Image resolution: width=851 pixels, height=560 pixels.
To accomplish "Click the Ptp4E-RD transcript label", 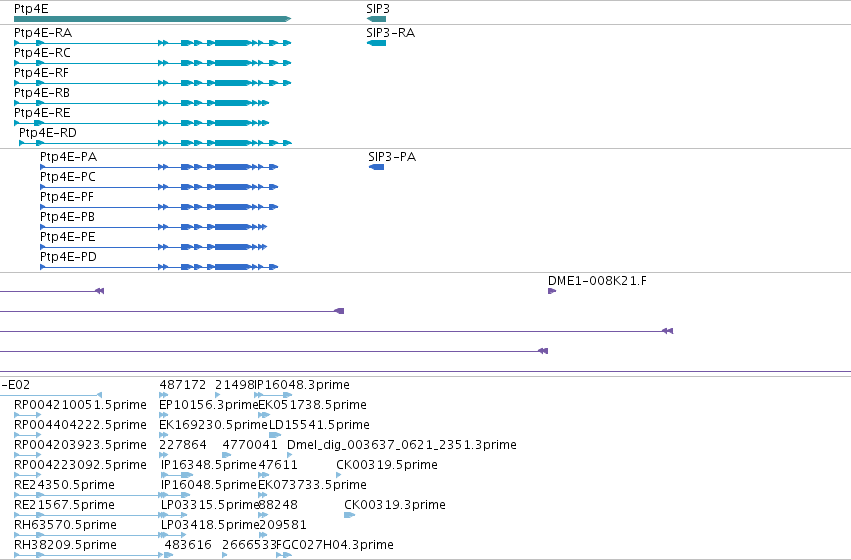I will [x=48, y=133].
